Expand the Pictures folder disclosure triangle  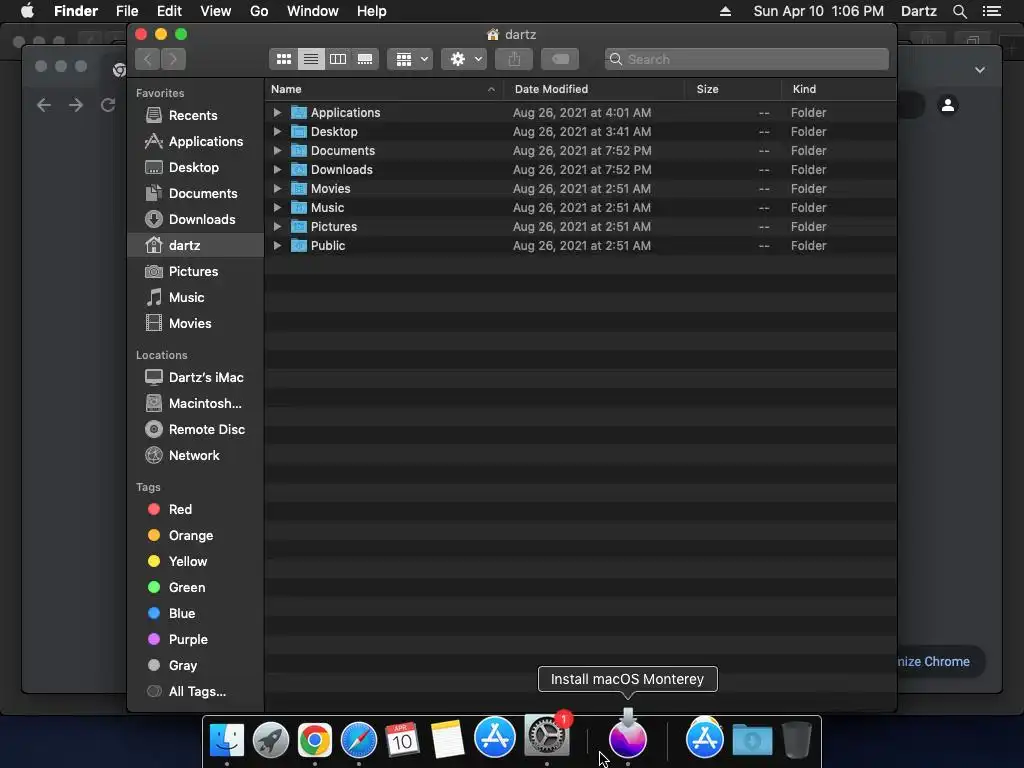(277, 226)
